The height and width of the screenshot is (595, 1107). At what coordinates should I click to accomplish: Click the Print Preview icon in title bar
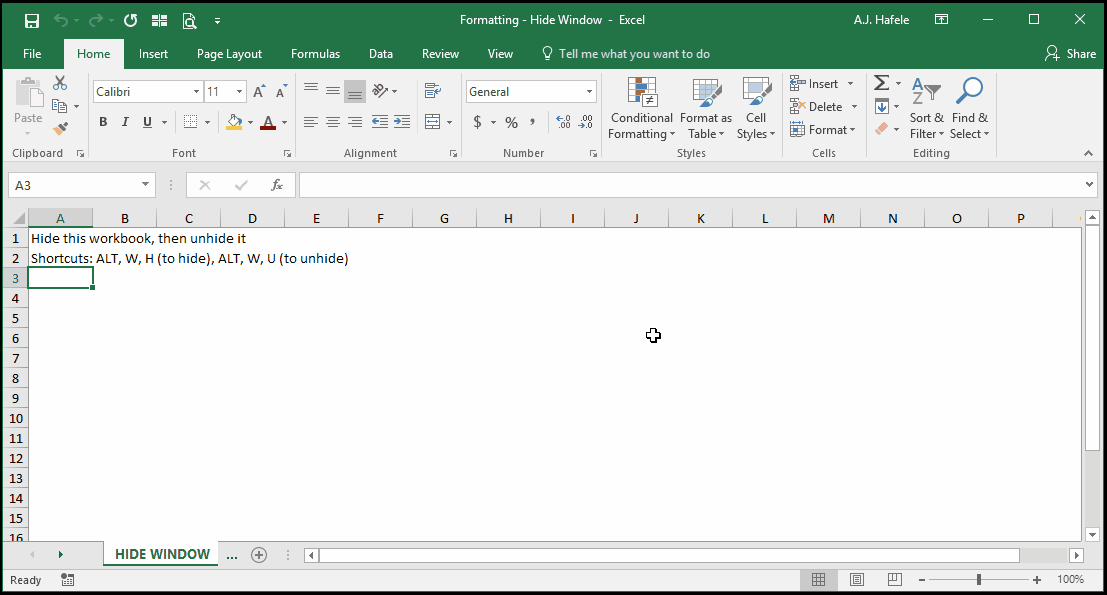pos(189,20)
